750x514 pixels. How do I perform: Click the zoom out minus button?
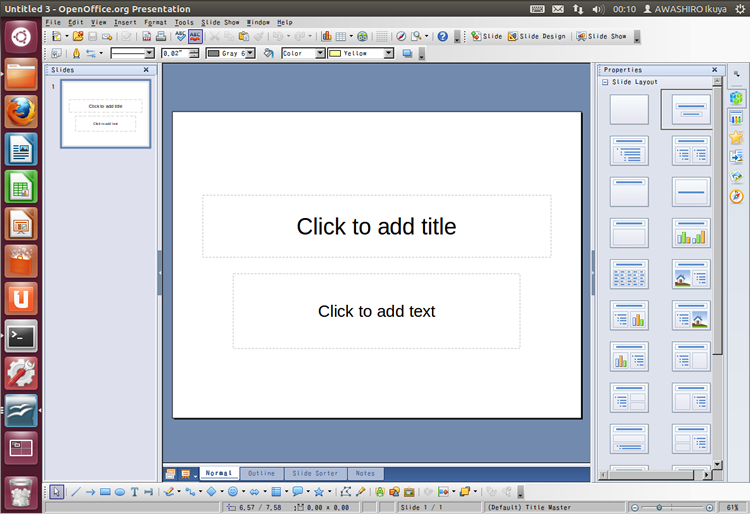[x=635, y=508]
